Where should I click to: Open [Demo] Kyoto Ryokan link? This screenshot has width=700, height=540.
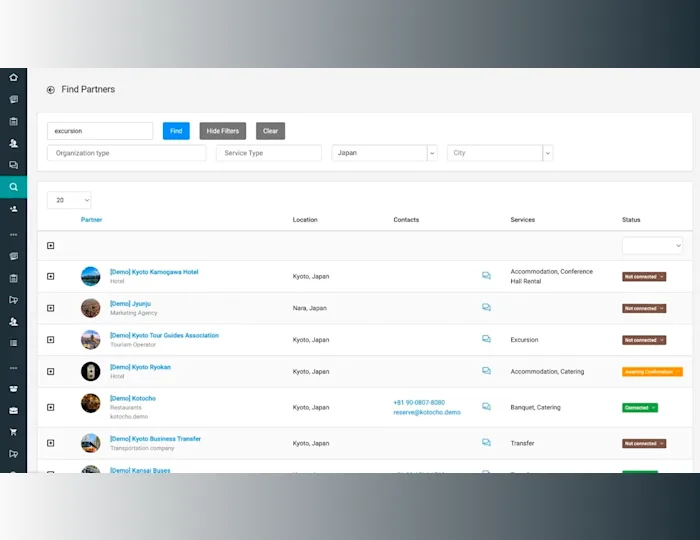click(x=140, y=367)
